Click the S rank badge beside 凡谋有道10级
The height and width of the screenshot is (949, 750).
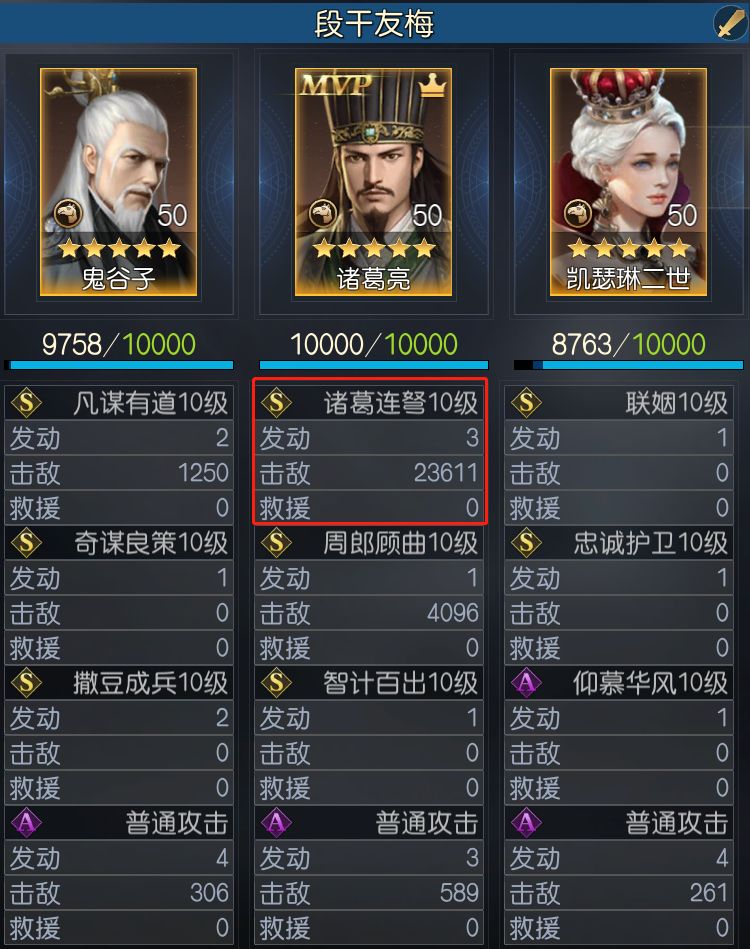tap(27, 402)
